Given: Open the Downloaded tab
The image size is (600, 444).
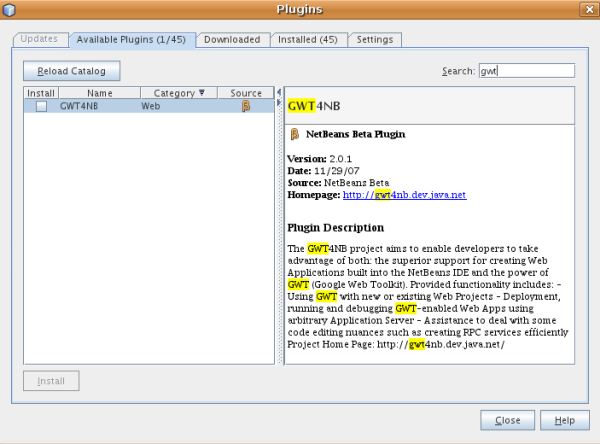Looking at the screenshot, I should pos(232,40).
